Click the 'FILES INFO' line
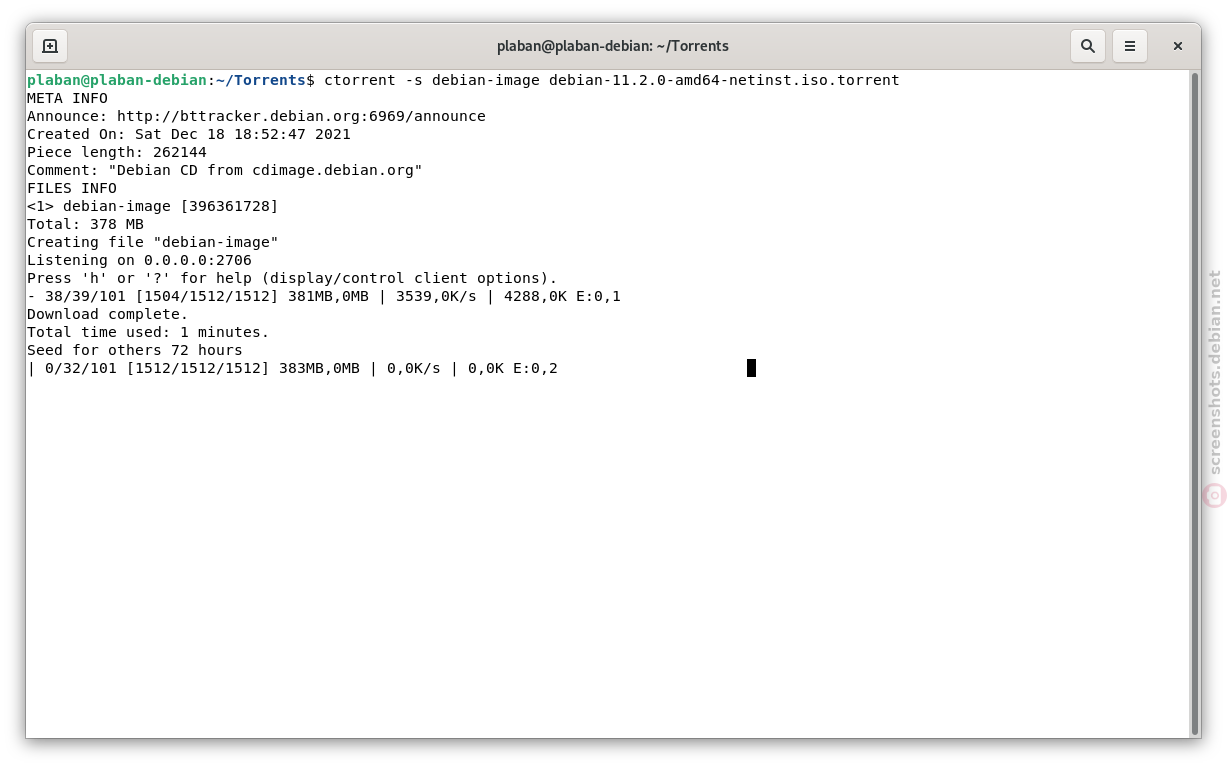1227x767 pixels. [72, 188]
